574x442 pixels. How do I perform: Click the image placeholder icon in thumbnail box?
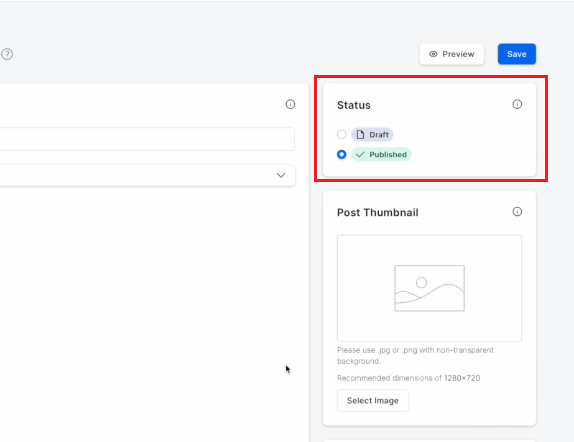pos(429,288)
